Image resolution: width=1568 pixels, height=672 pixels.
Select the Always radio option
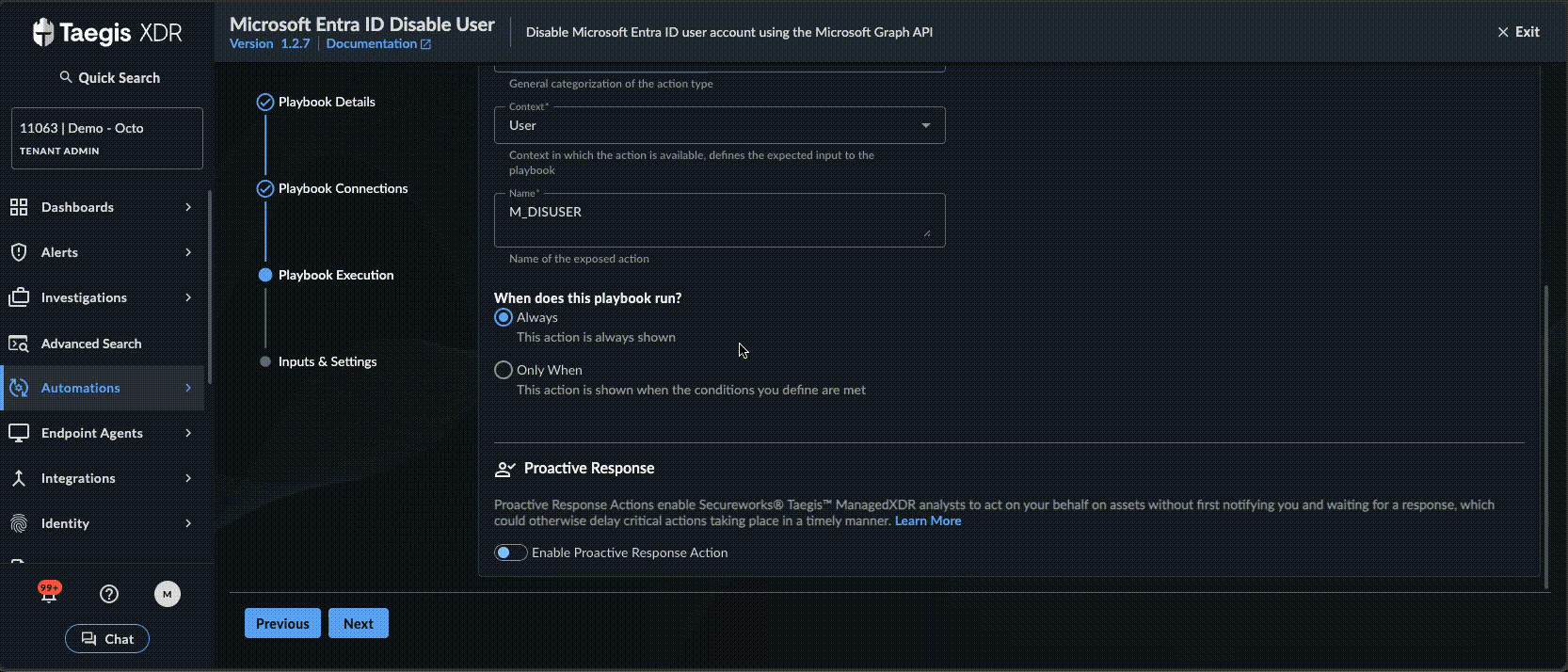point(504,318)
